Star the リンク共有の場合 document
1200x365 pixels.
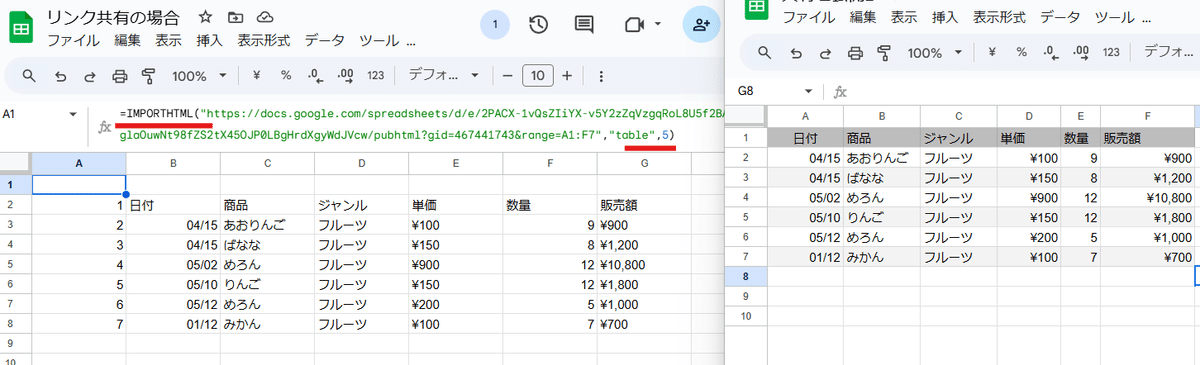[205, 18]
